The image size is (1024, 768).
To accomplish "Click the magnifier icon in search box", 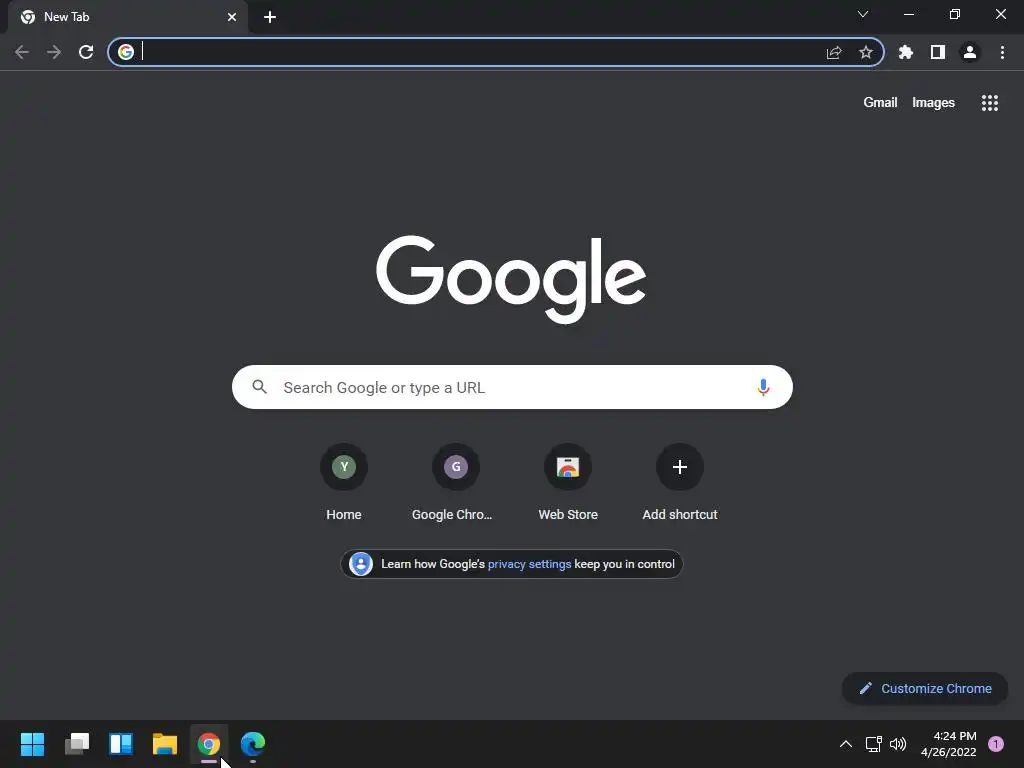I will click(260, 387).
